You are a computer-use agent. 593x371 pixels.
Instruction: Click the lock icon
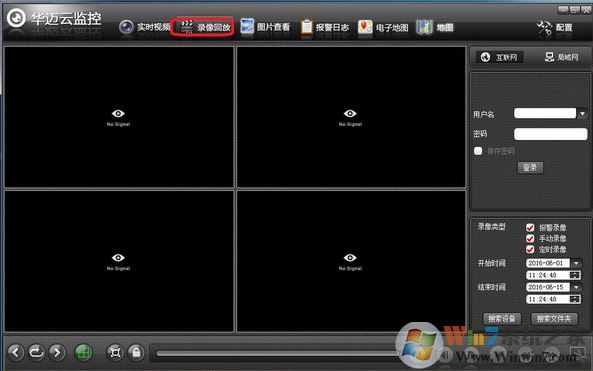click(136, 352)
